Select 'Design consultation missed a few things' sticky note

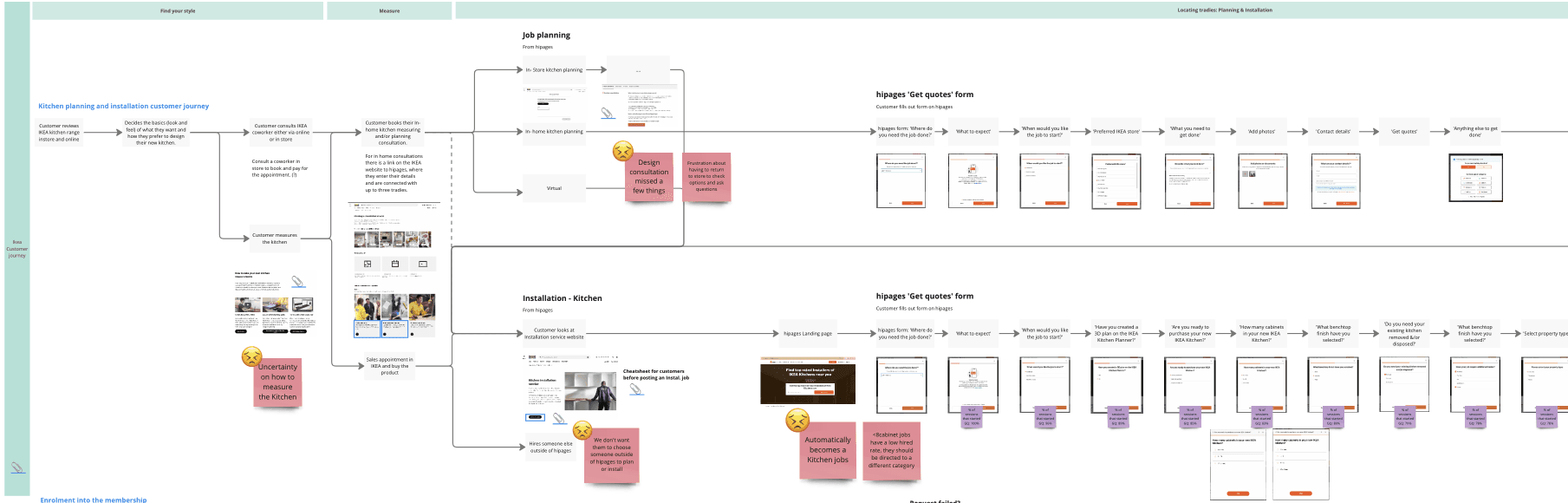649,176
